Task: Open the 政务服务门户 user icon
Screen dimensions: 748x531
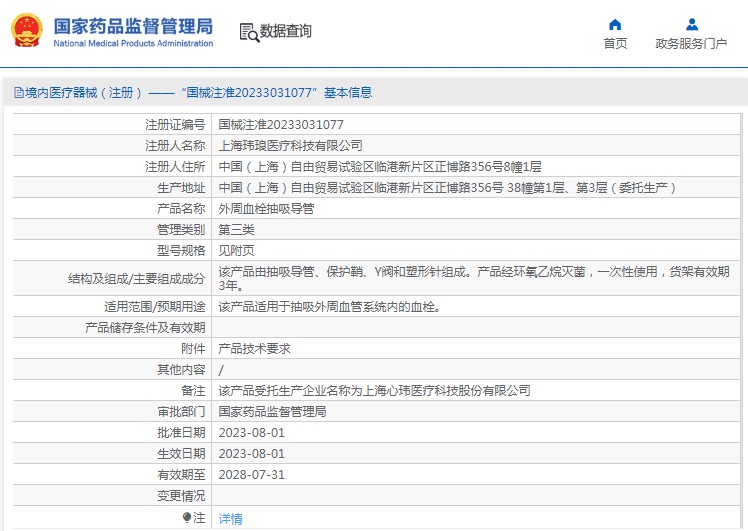Action: click(692, 24)
